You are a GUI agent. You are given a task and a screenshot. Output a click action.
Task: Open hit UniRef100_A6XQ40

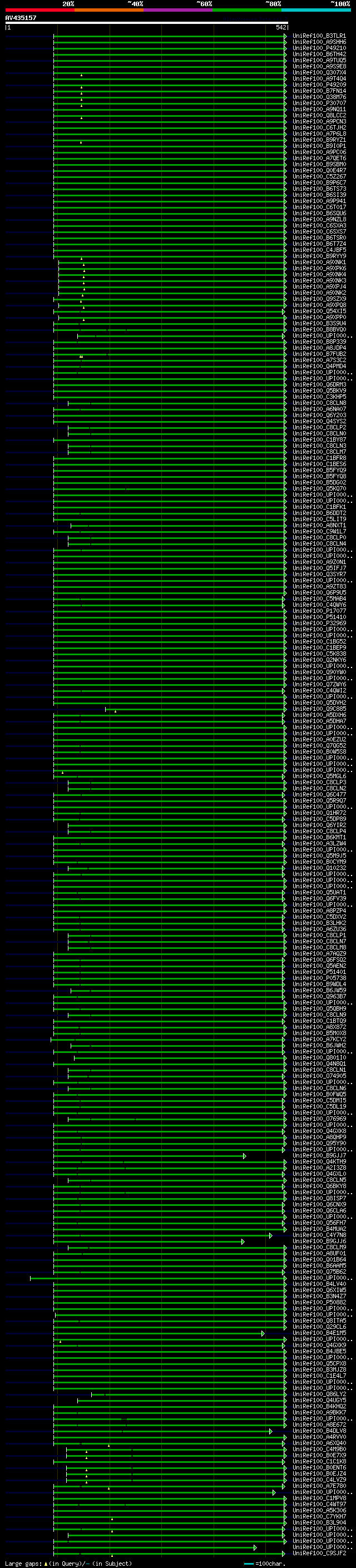pyautogui.click(x=319, y=1443)
